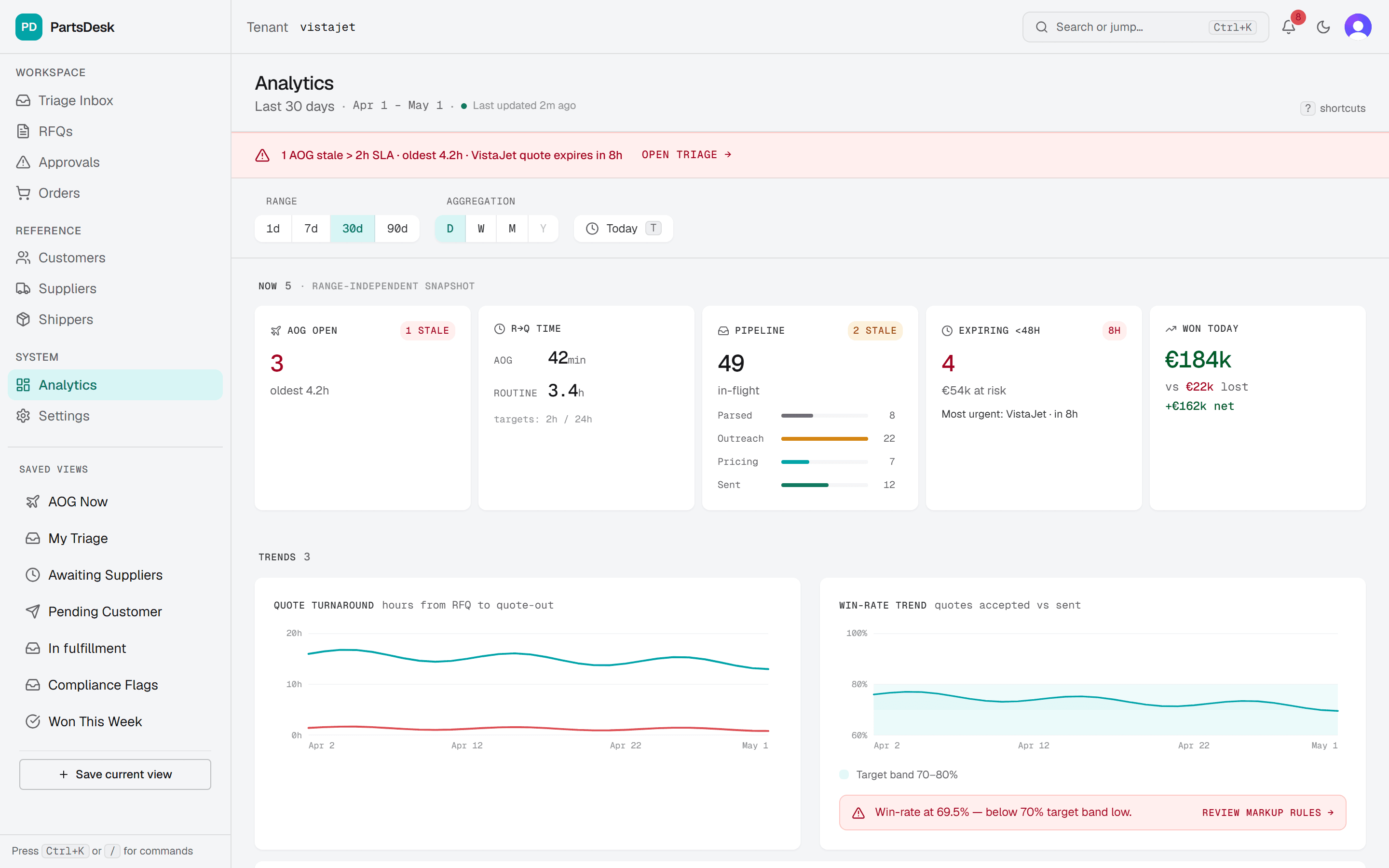Set aggregation to W (weekly)
Screen dimensions: 1389x868
point(481,229)
